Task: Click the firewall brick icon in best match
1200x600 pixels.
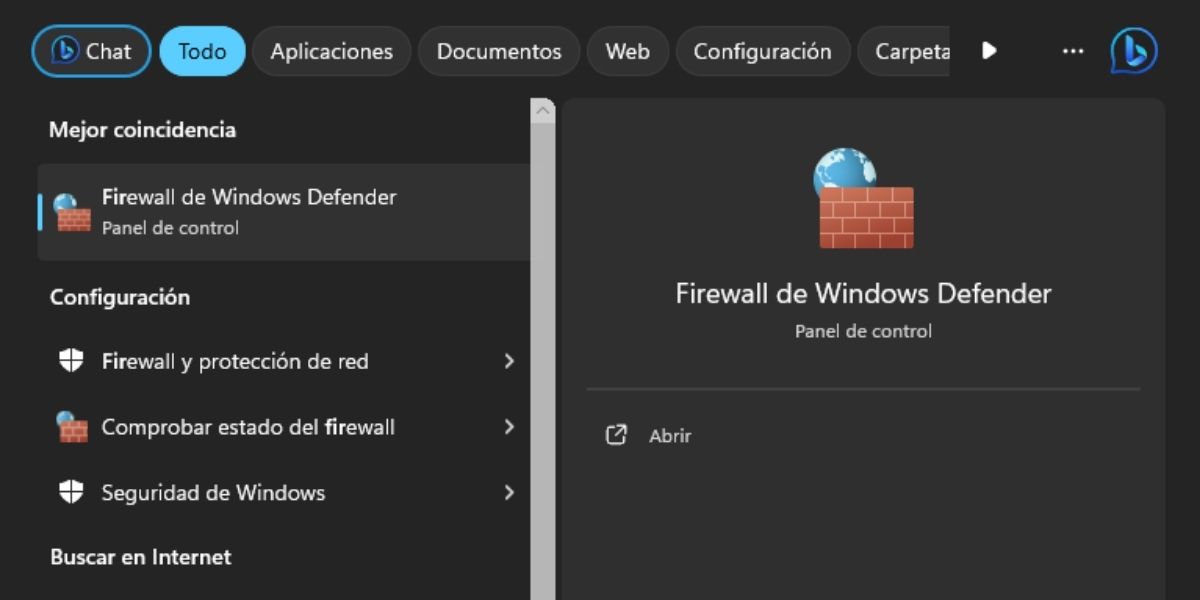Action: pos(72,212)
